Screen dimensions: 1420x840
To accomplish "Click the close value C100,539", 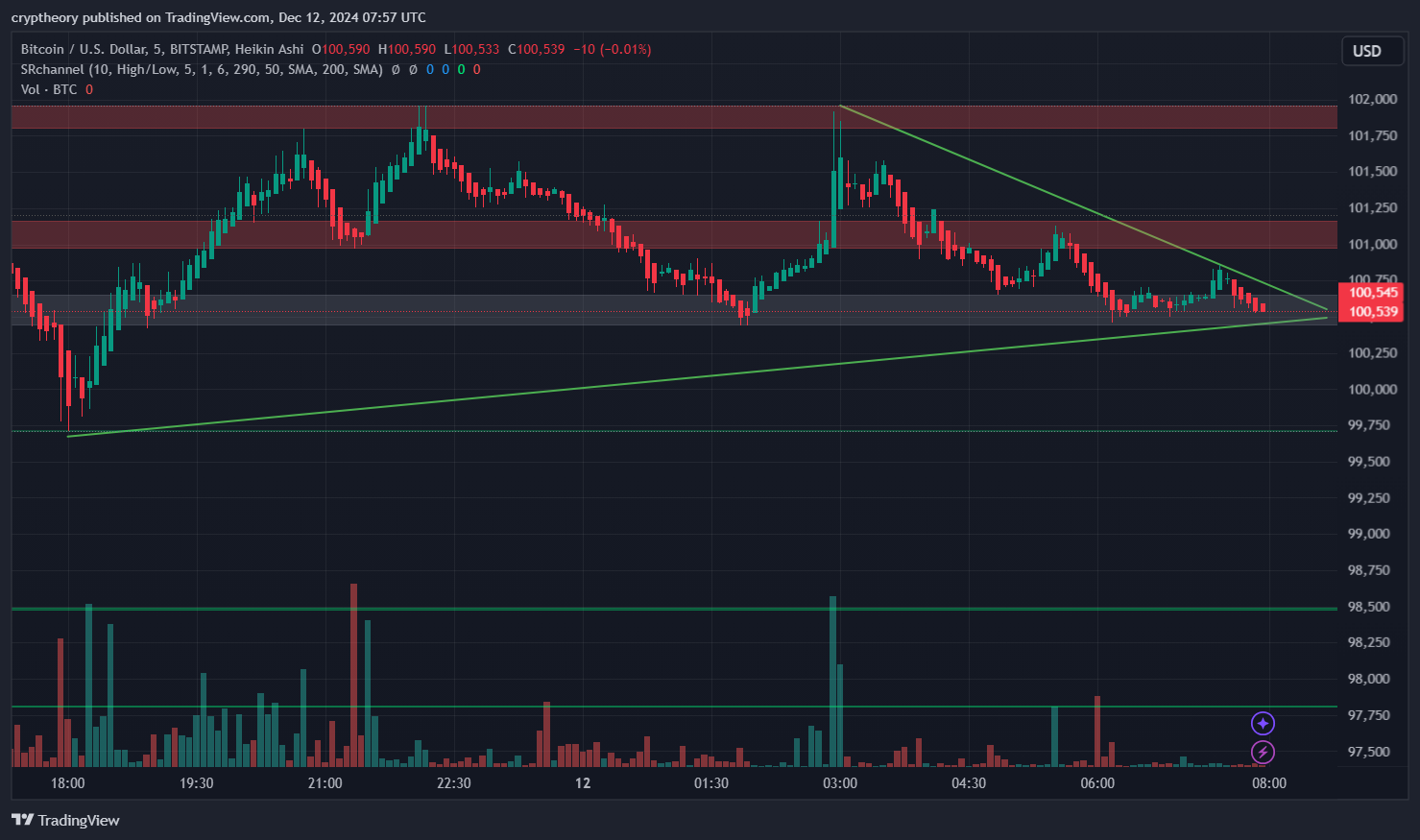I will (x=537, y=49).
